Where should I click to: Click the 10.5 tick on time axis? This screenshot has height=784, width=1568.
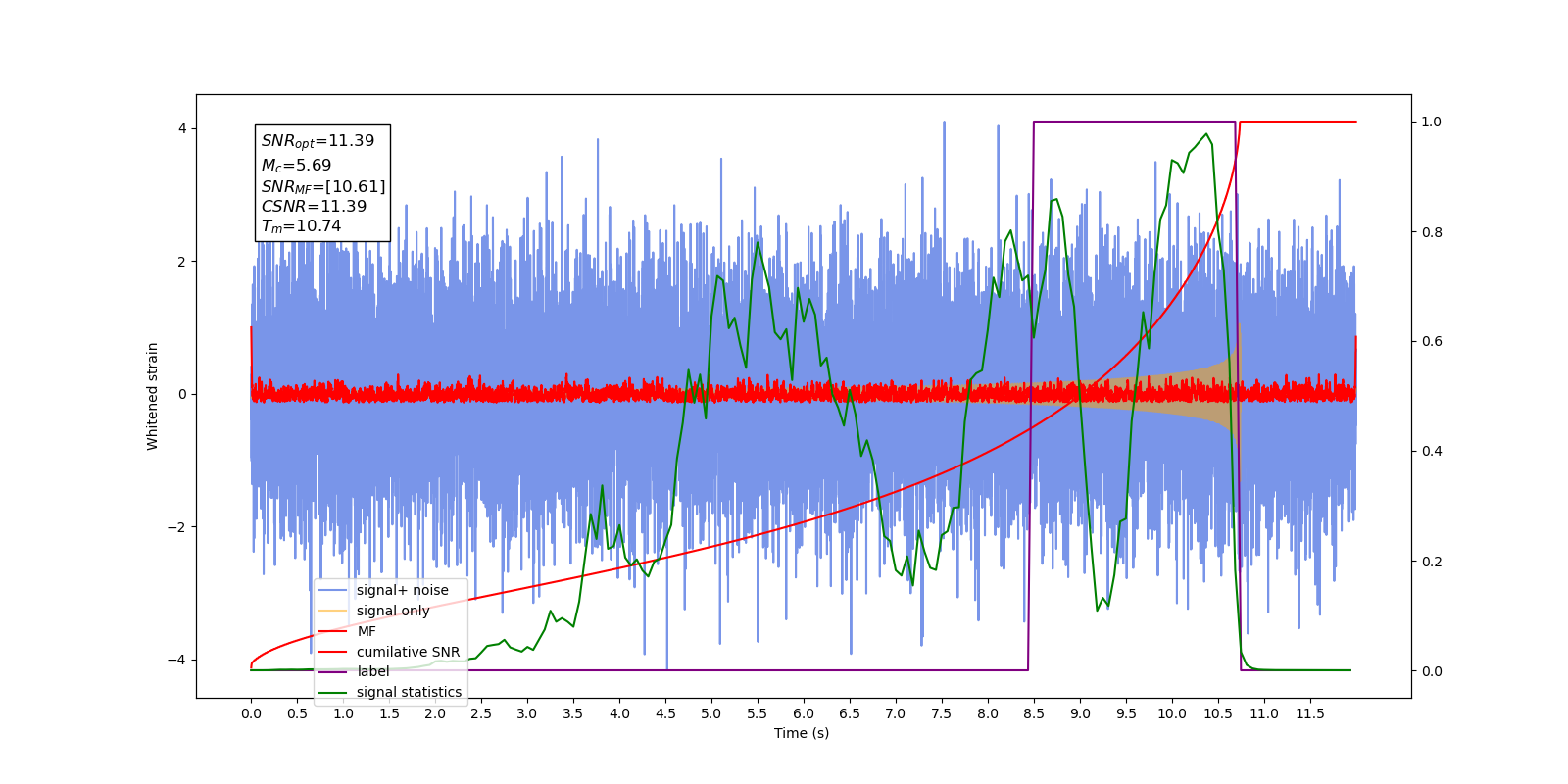tap(1218, 713)
